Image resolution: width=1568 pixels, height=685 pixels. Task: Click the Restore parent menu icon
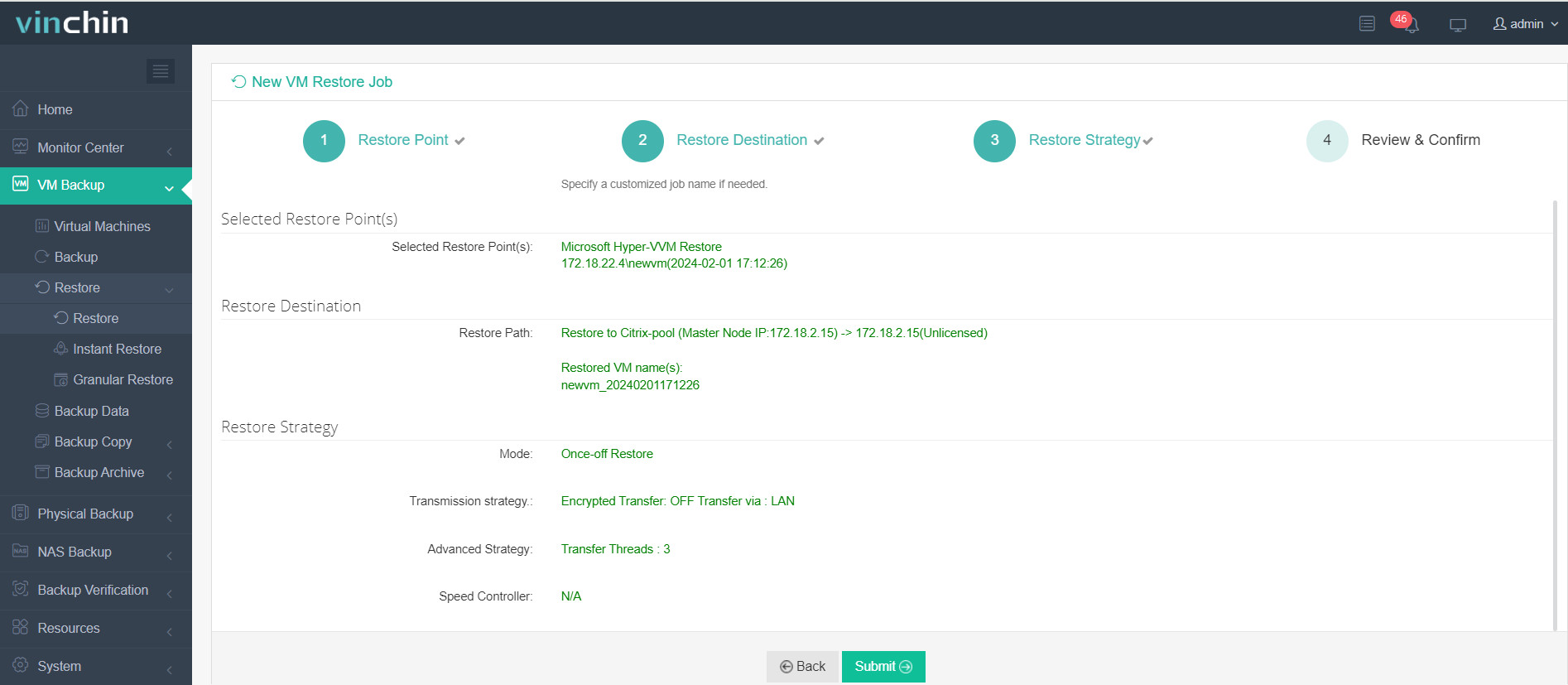42,287
